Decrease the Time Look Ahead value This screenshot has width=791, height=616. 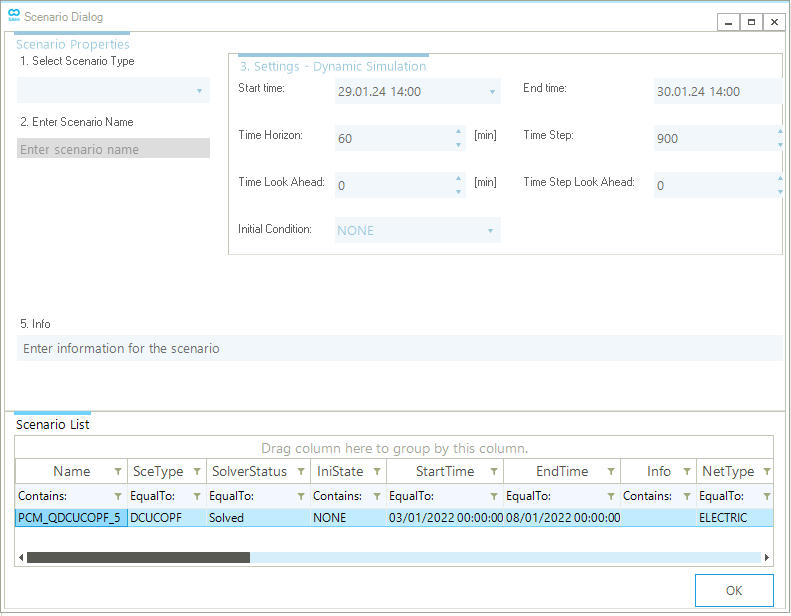458,191
